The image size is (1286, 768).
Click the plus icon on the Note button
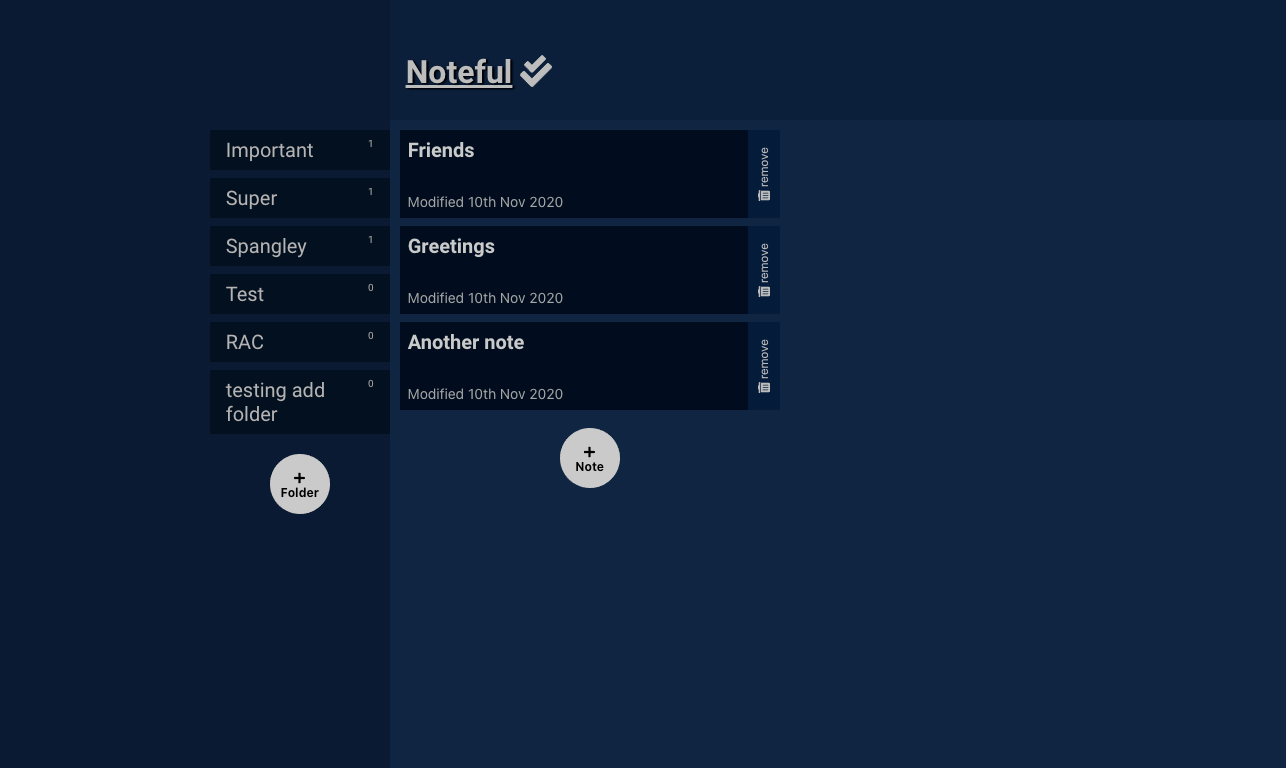(589, 451)
